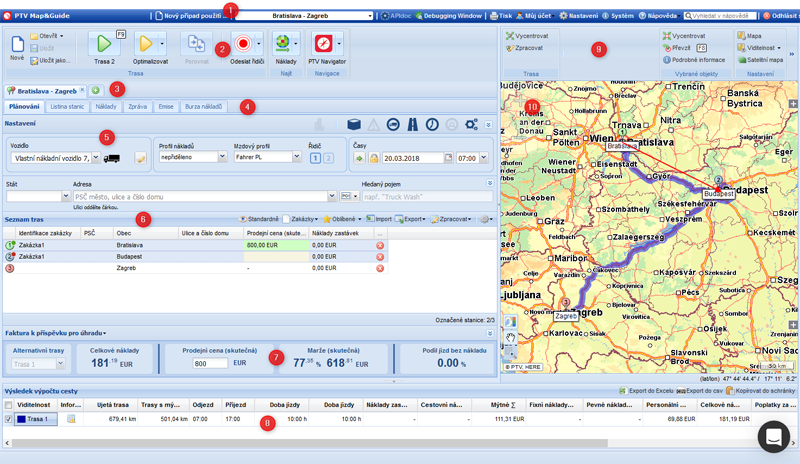
Task: Open the Náklady find-loads tool
Action: click(x=283, y=44)
